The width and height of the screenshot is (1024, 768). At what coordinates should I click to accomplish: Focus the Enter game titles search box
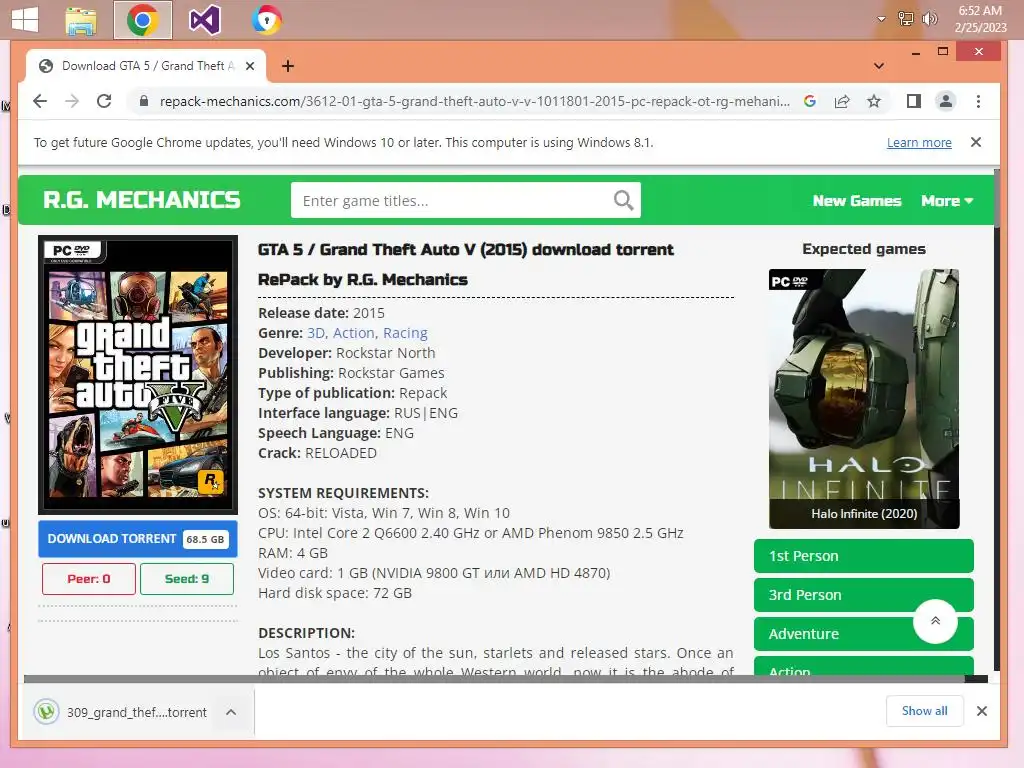point(453,200)
